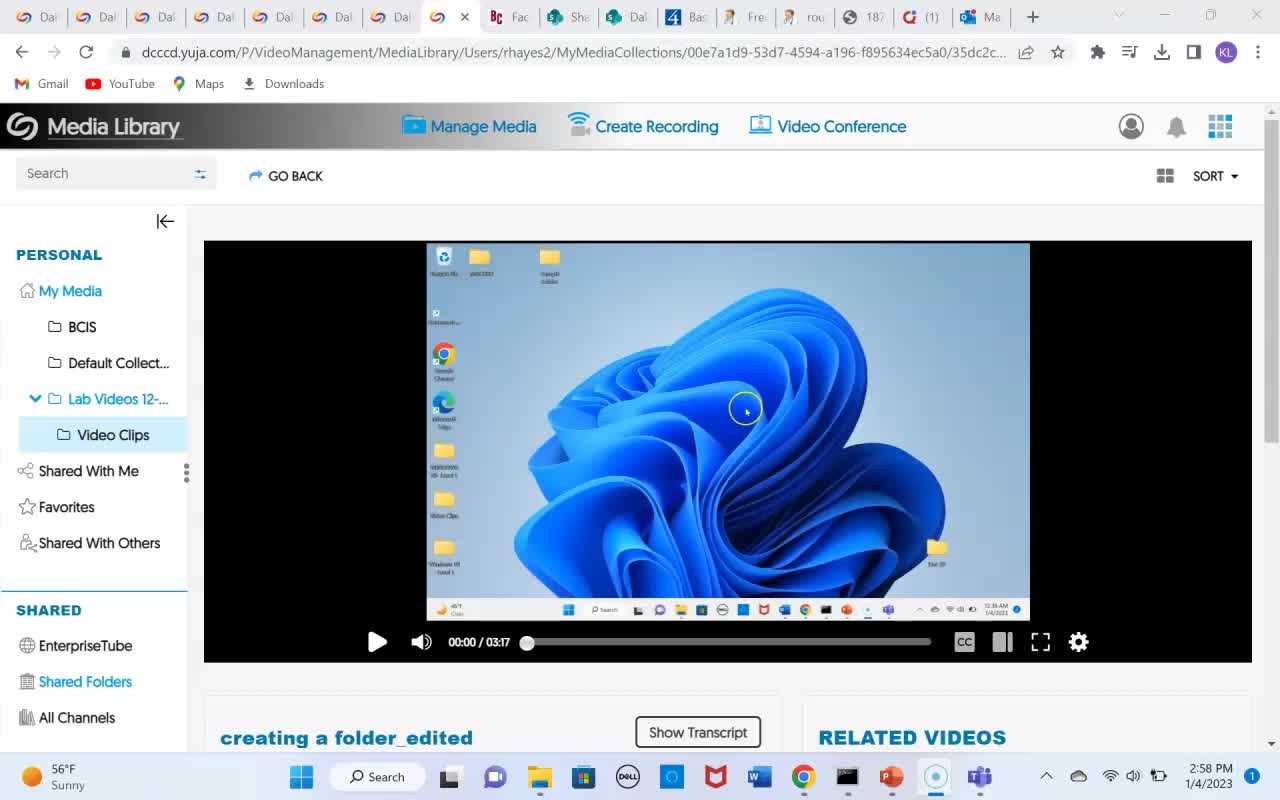Switch to grid view layout
Screen dimensions: 1280x800
[1165, 176]
